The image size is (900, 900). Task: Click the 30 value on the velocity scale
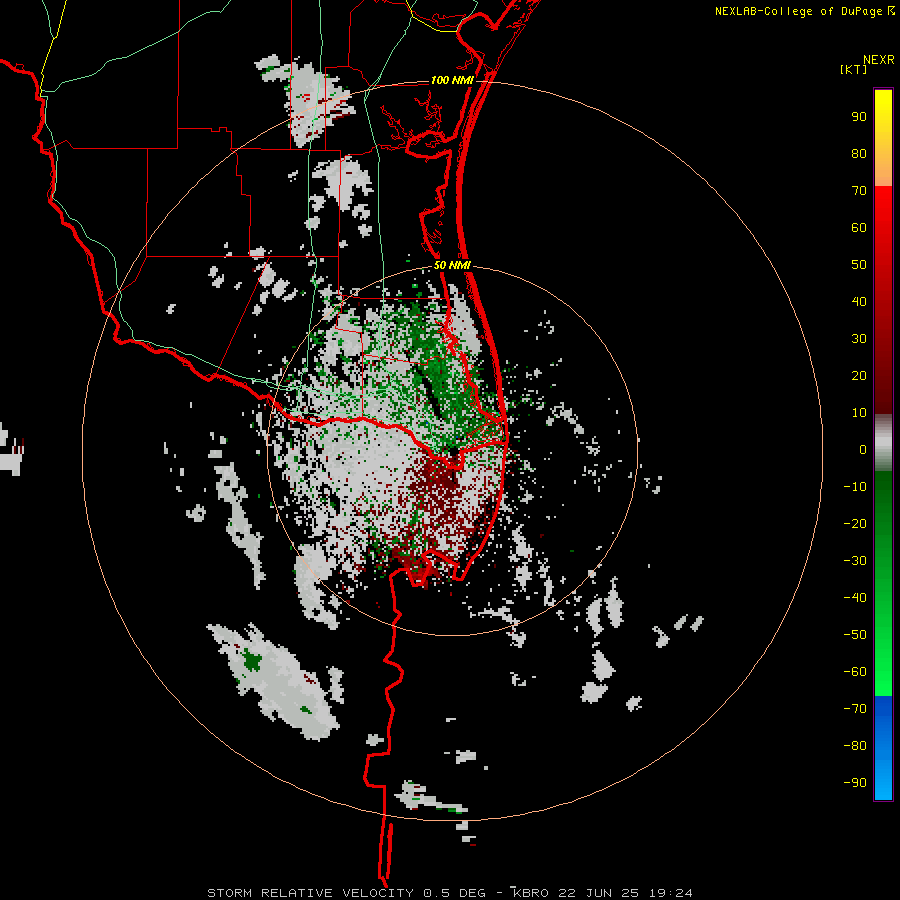(x=859, y=339)
